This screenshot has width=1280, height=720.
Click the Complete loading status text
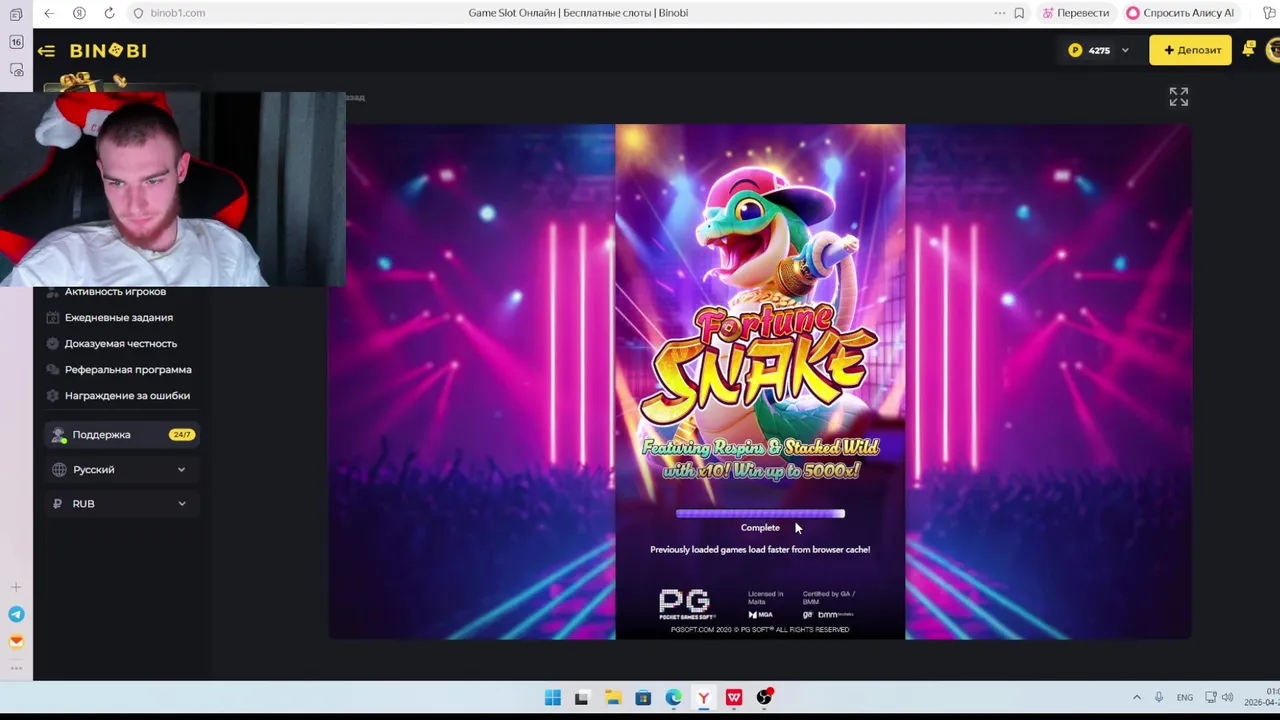[760, 528]
